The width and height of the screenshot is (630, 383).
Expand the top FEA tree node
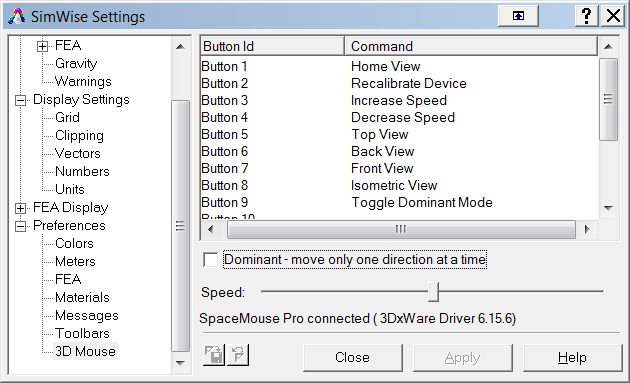click(x=43, y=46)
